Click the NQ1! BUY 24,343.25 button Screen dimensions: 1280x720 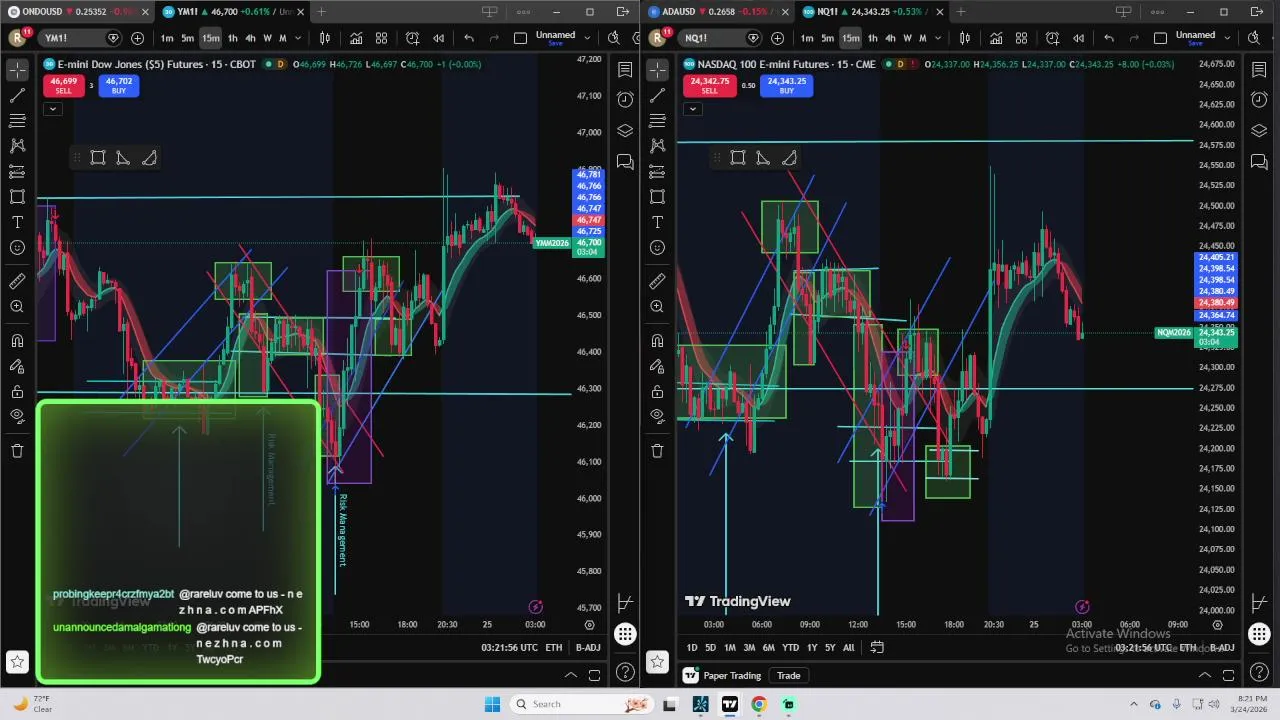(x=786, y=86)
